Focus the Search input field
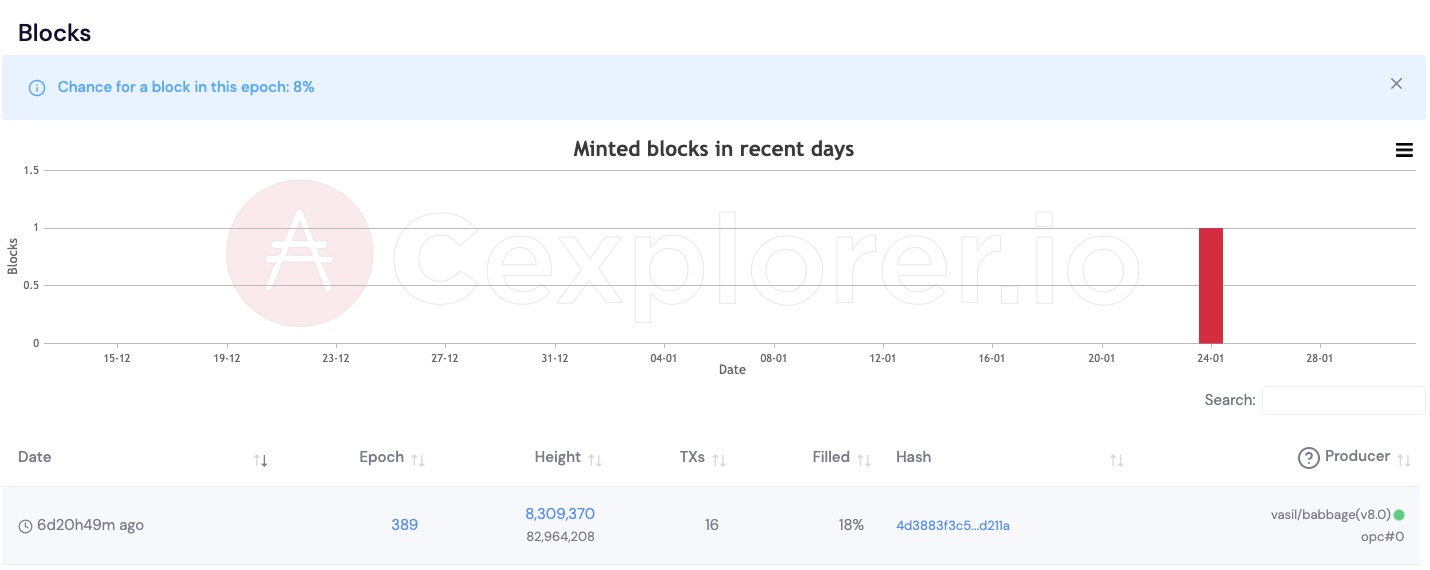 1343,400
